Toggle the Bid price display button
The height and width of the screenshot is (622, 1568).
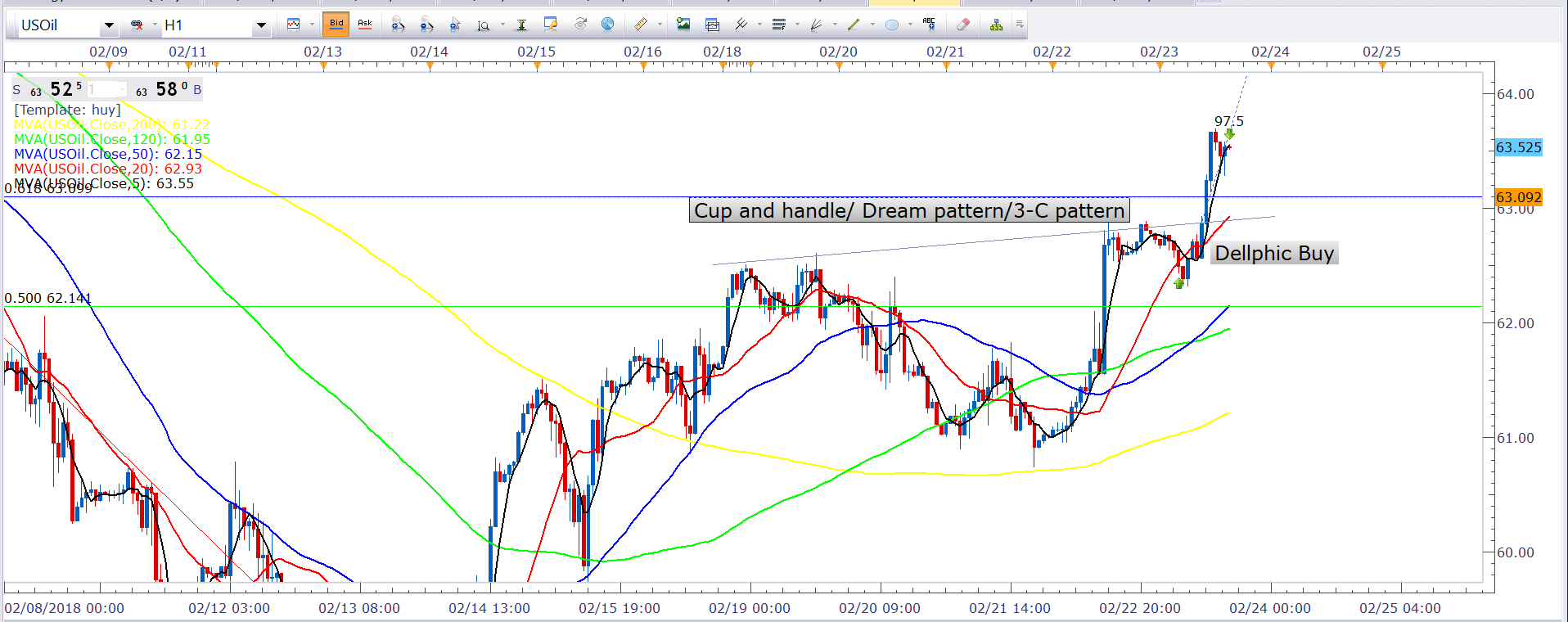pyautogui.click(x=336, y=25)
